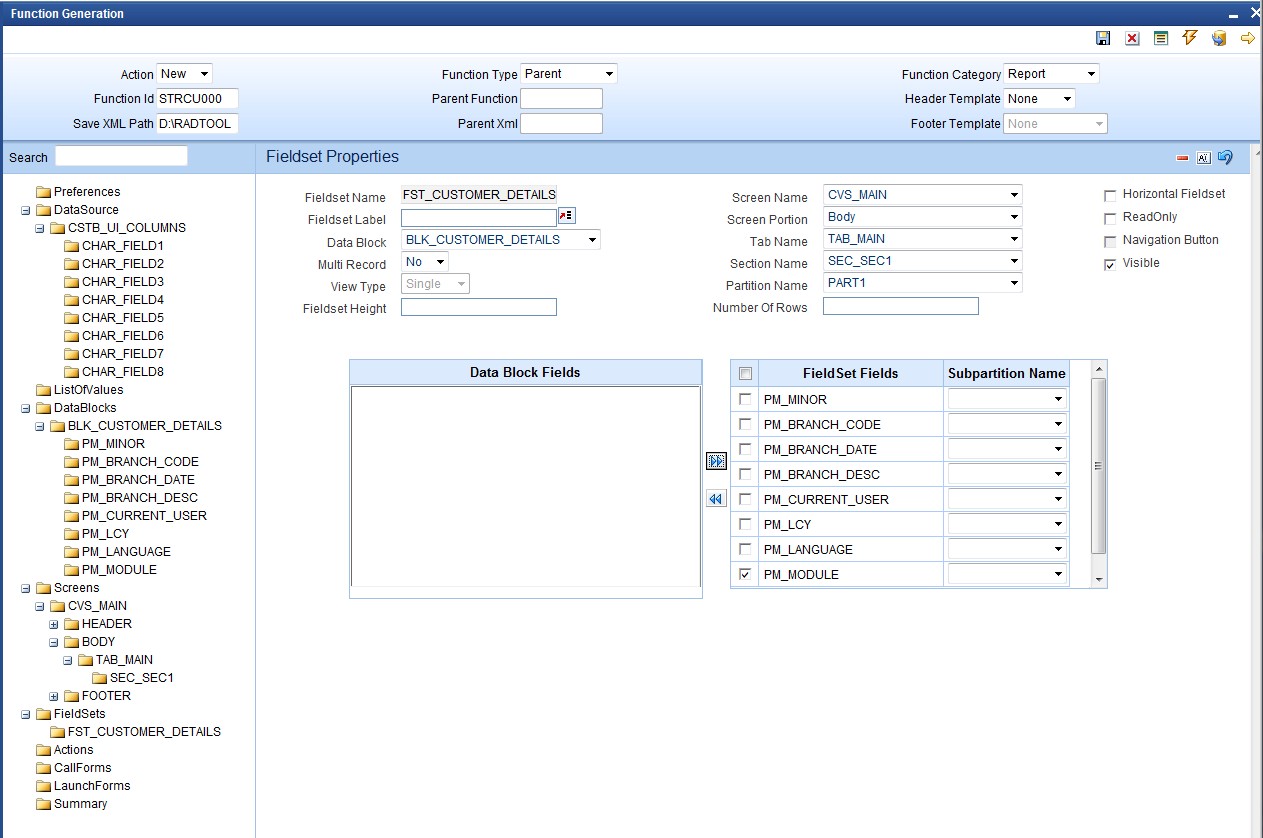Click the lightning bolt icon
1263x838 pixels.
pos(1189,38)
